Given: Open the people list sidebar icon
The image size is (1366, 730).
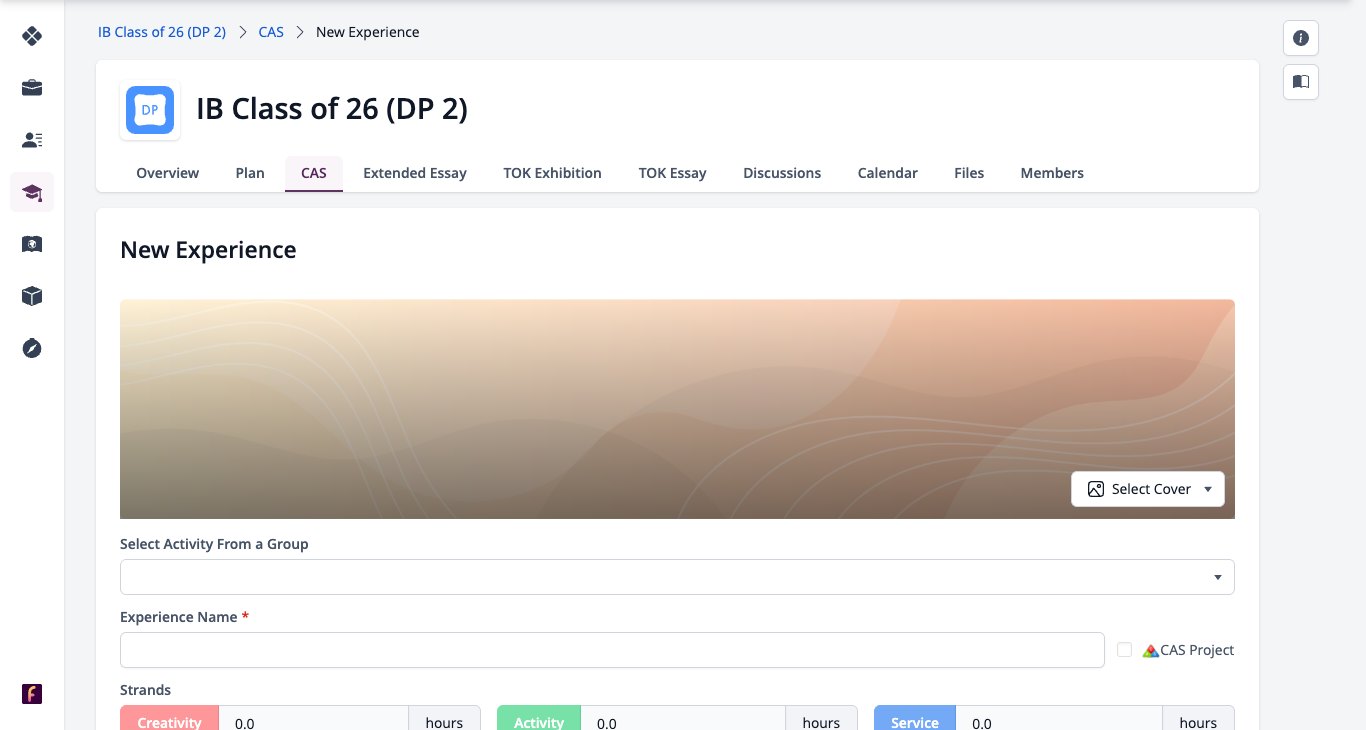Looking at the screenshot, I should [32, 140].
